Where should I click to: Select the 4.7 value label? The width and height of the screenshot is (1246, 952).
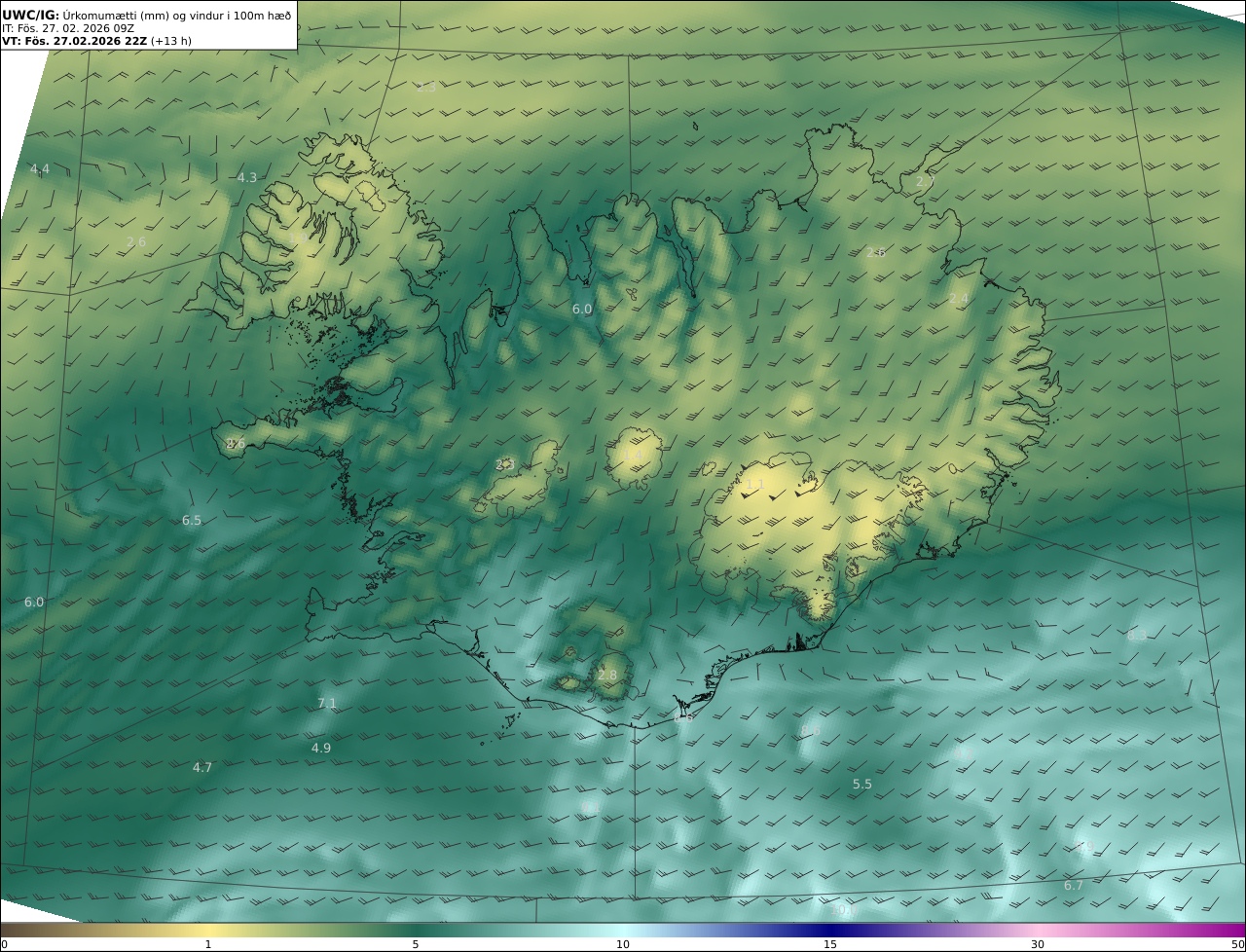tap(202, 768)
